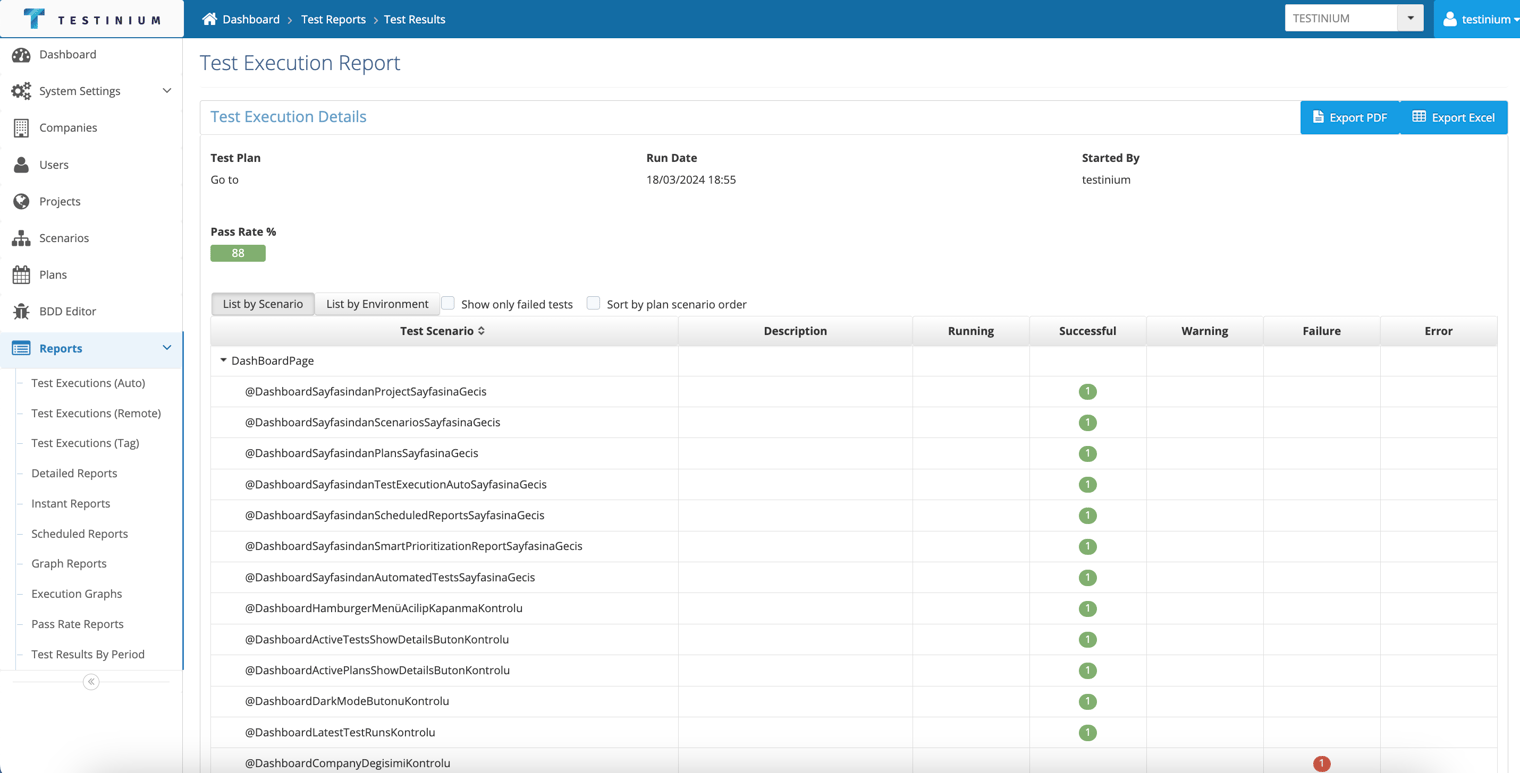Open the testinium user menu

point(1478,19)
